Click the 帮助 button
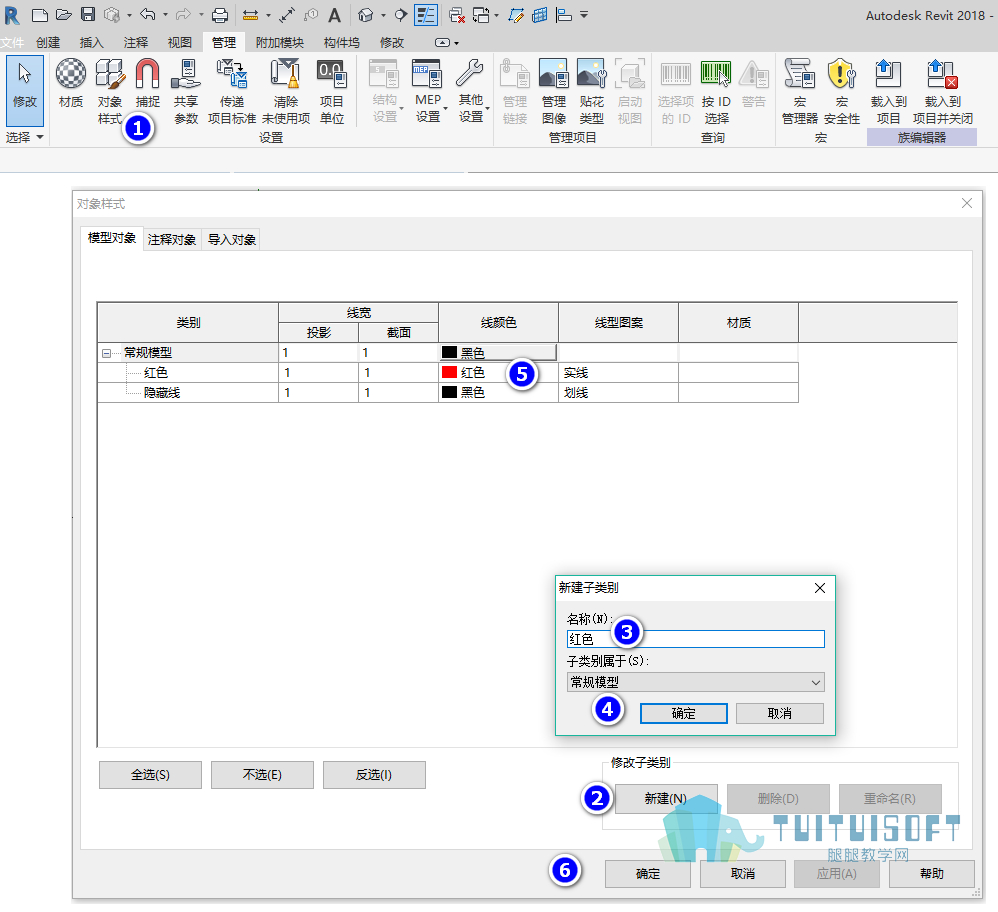This screenshot has width=998, height=912. pyautogui.click(x=932, y=874)
